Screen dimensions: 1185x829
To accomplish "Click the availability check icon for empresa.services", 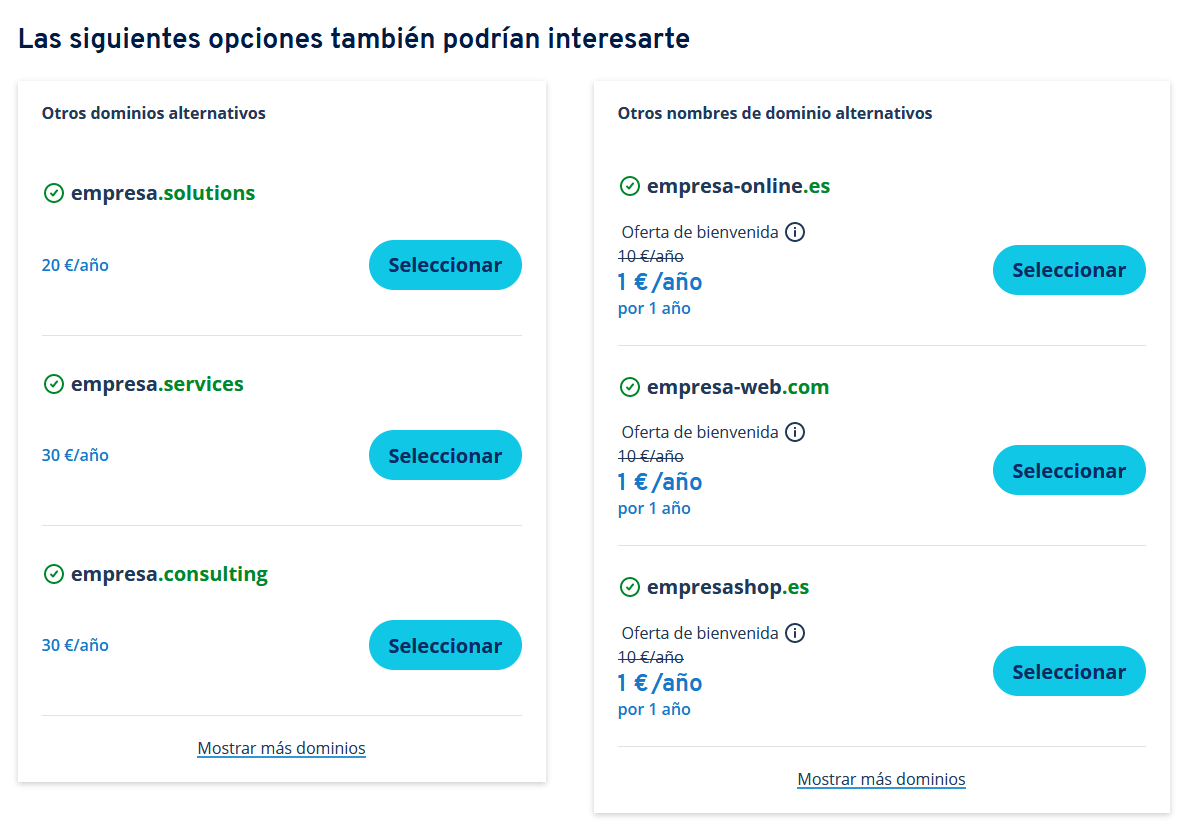I will [x=54, y=384].
